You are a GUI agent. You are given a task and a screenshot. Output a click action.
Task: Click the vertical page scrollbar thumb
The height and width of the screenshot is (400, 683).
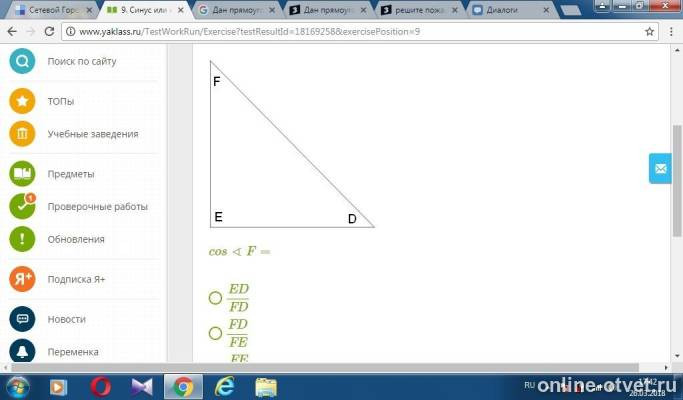coord(677,180)
